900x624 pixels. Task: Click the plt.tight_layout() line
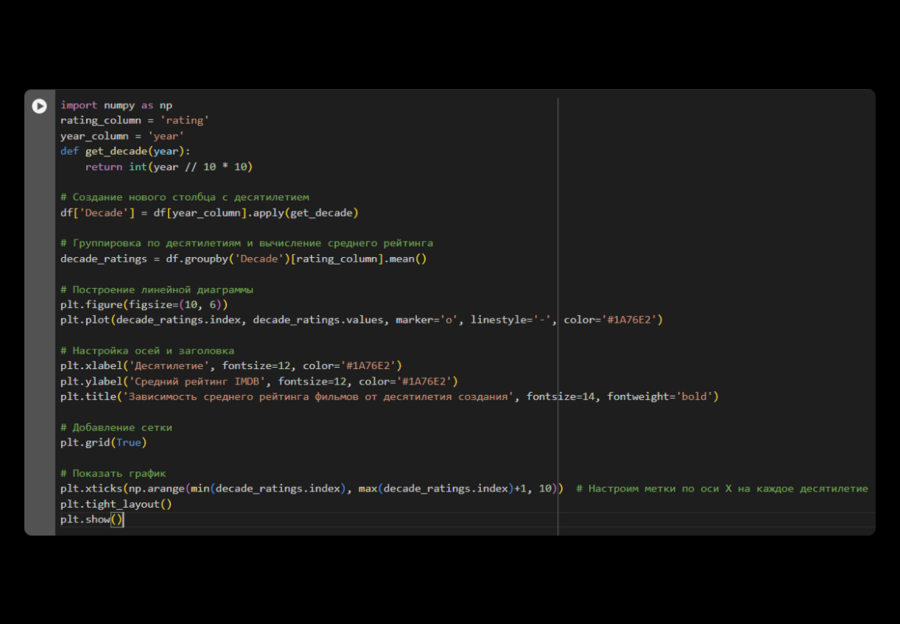pos(116,504)
